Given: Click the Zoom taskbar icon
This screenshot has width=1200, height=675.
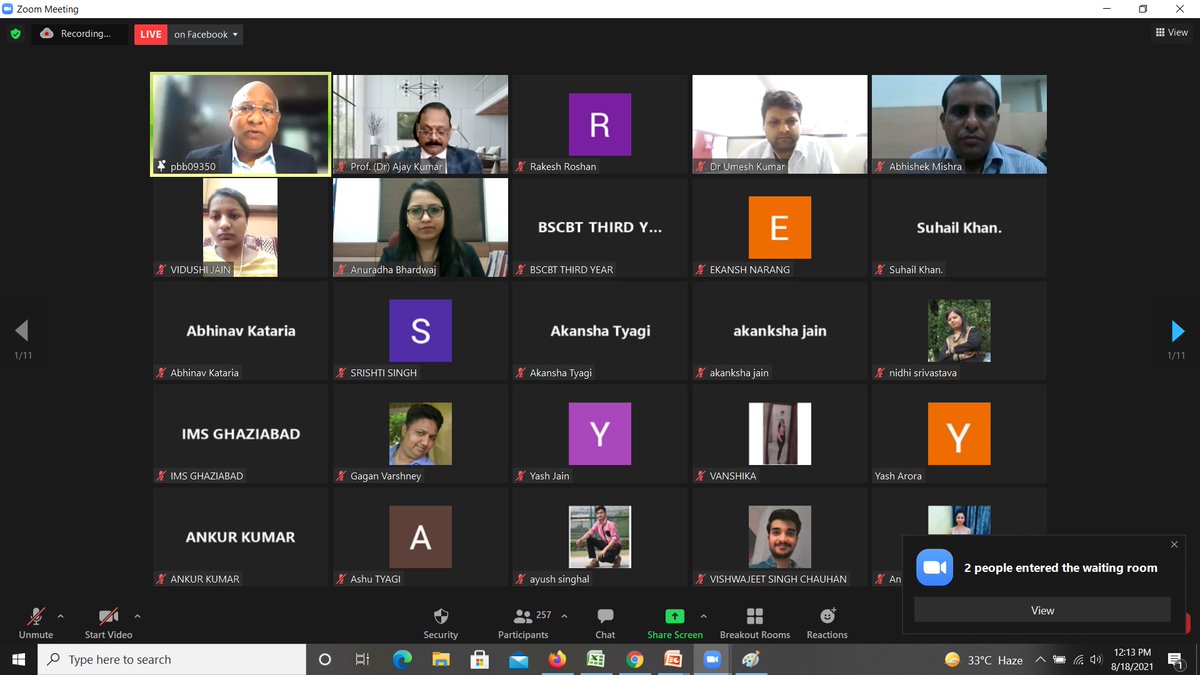Looking at the screenshot, I should point(712,659).
